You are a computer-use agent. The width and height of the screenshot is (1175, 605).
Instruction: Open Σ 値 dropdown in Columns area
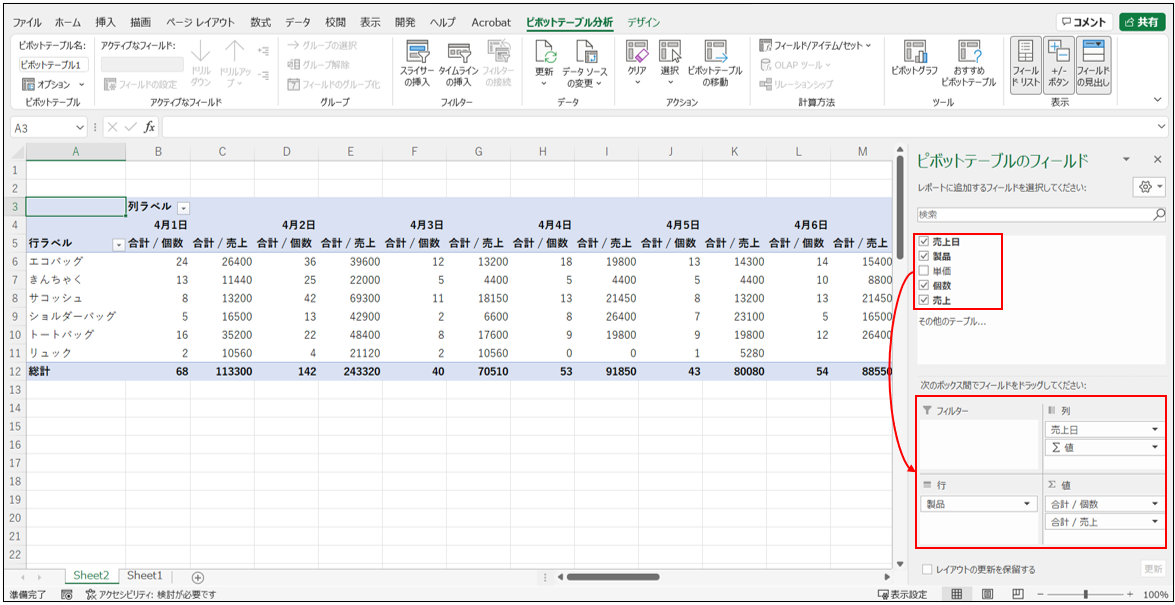pos(1157,448)
